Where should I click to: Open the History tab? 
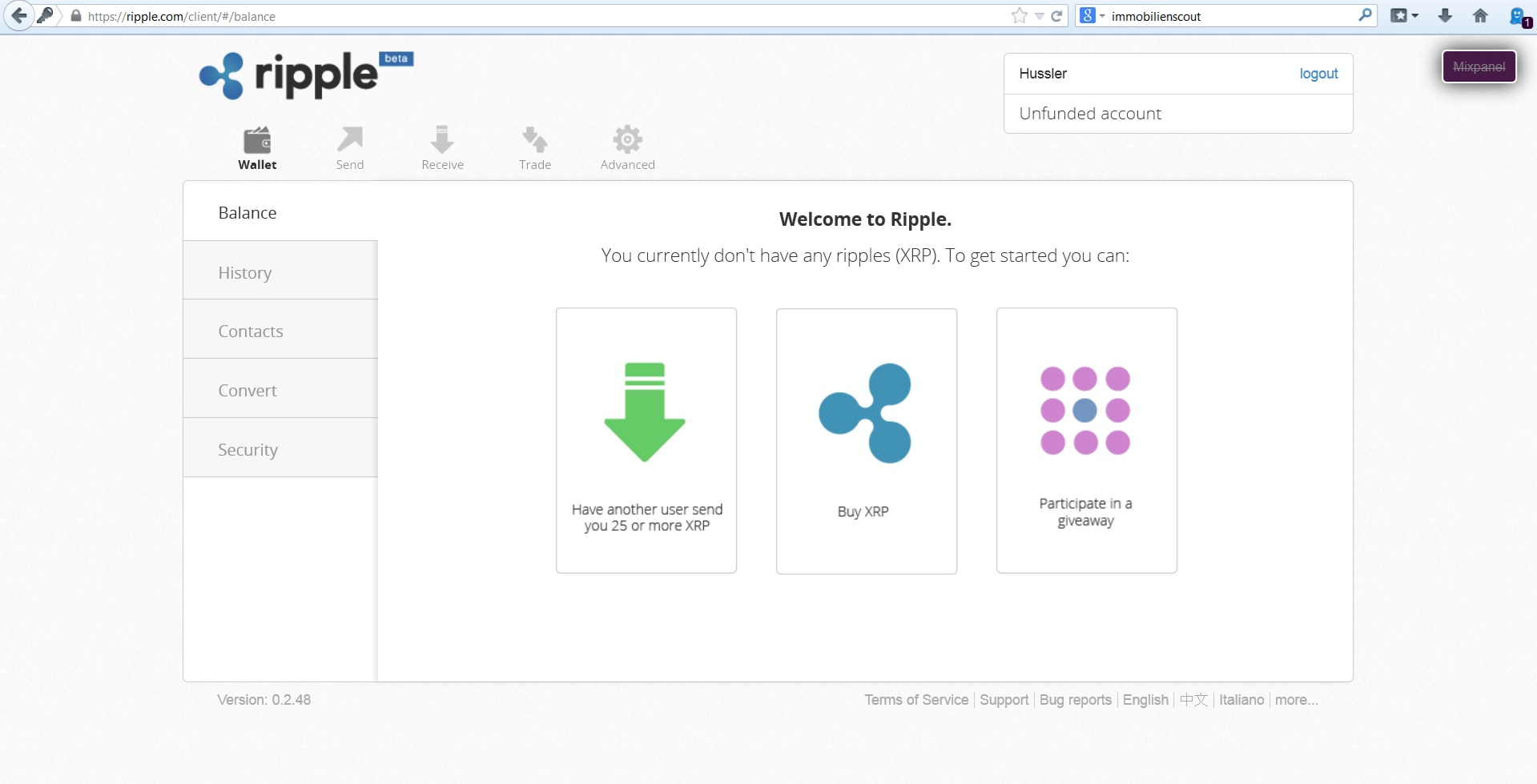click(x=280, y=272)
